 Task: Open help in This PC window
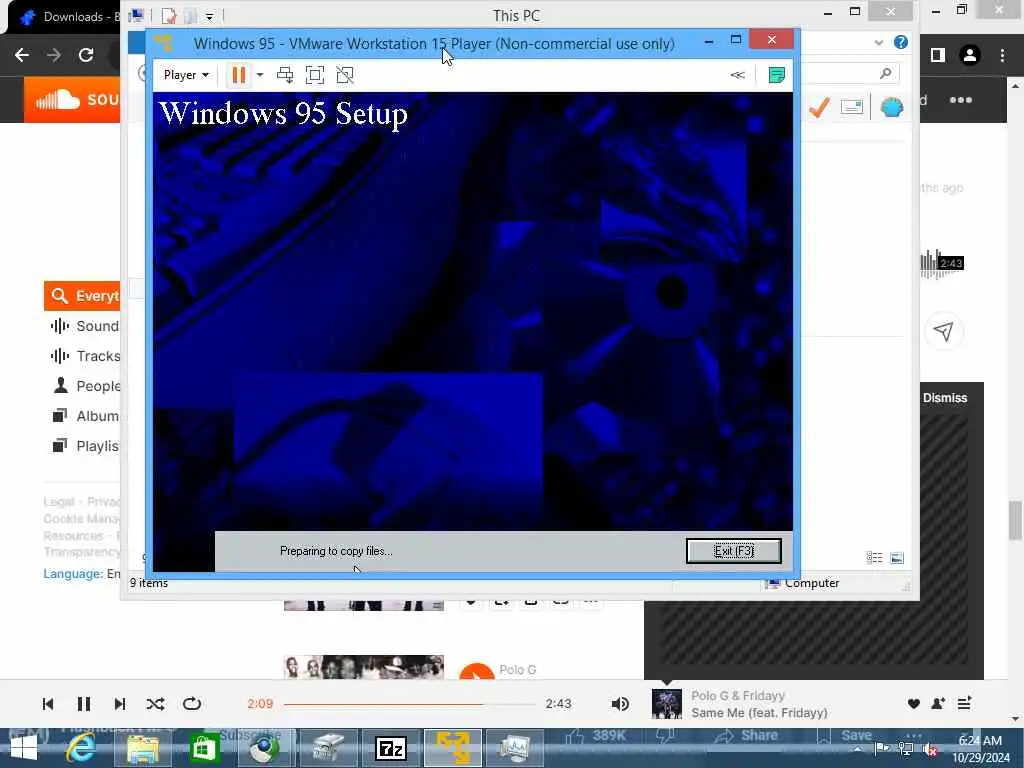pyautogui.click(x=901, y=42)
